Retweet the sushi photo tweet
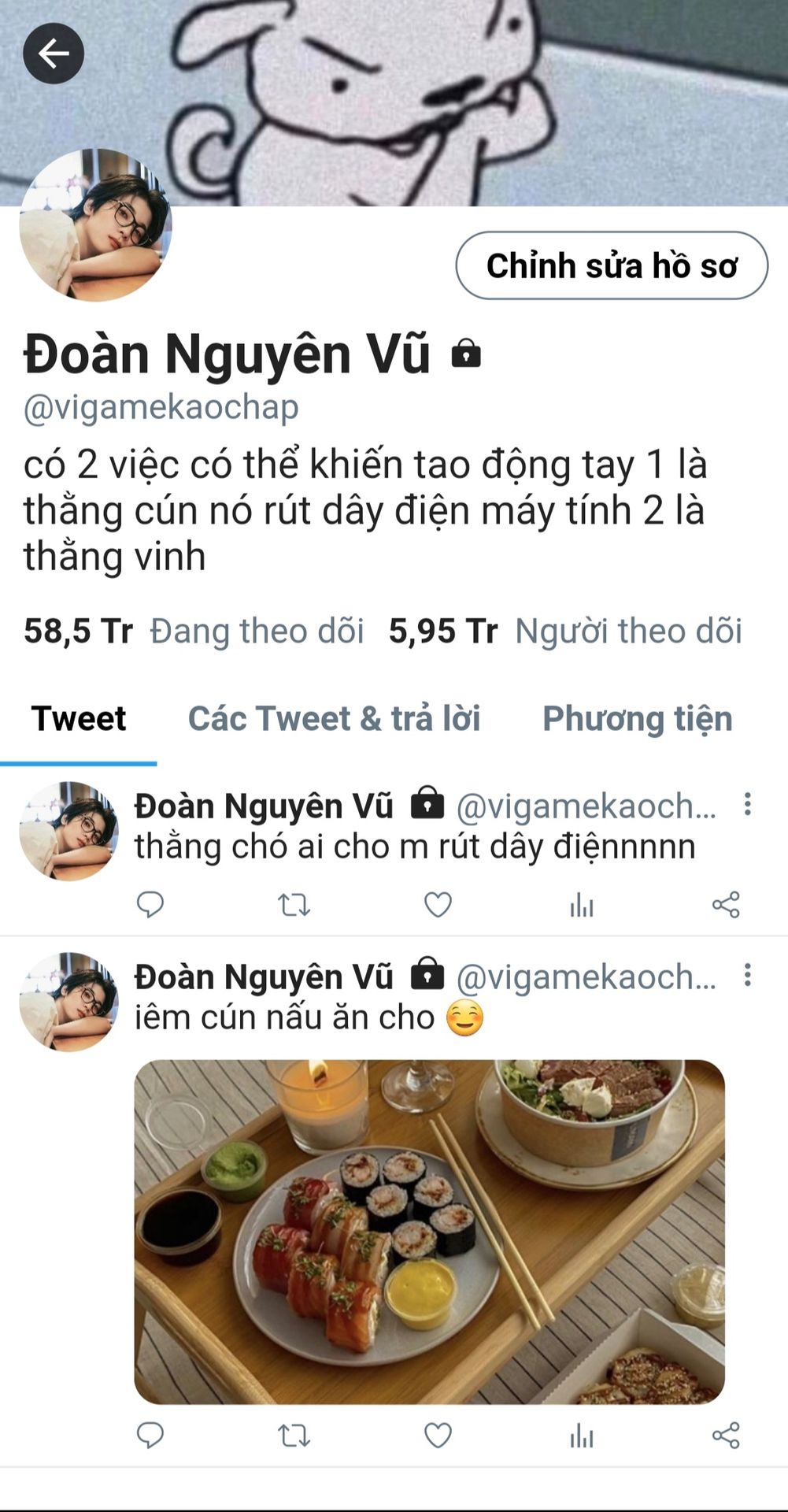788x1512 pixels. click(x=294, y=1436)
